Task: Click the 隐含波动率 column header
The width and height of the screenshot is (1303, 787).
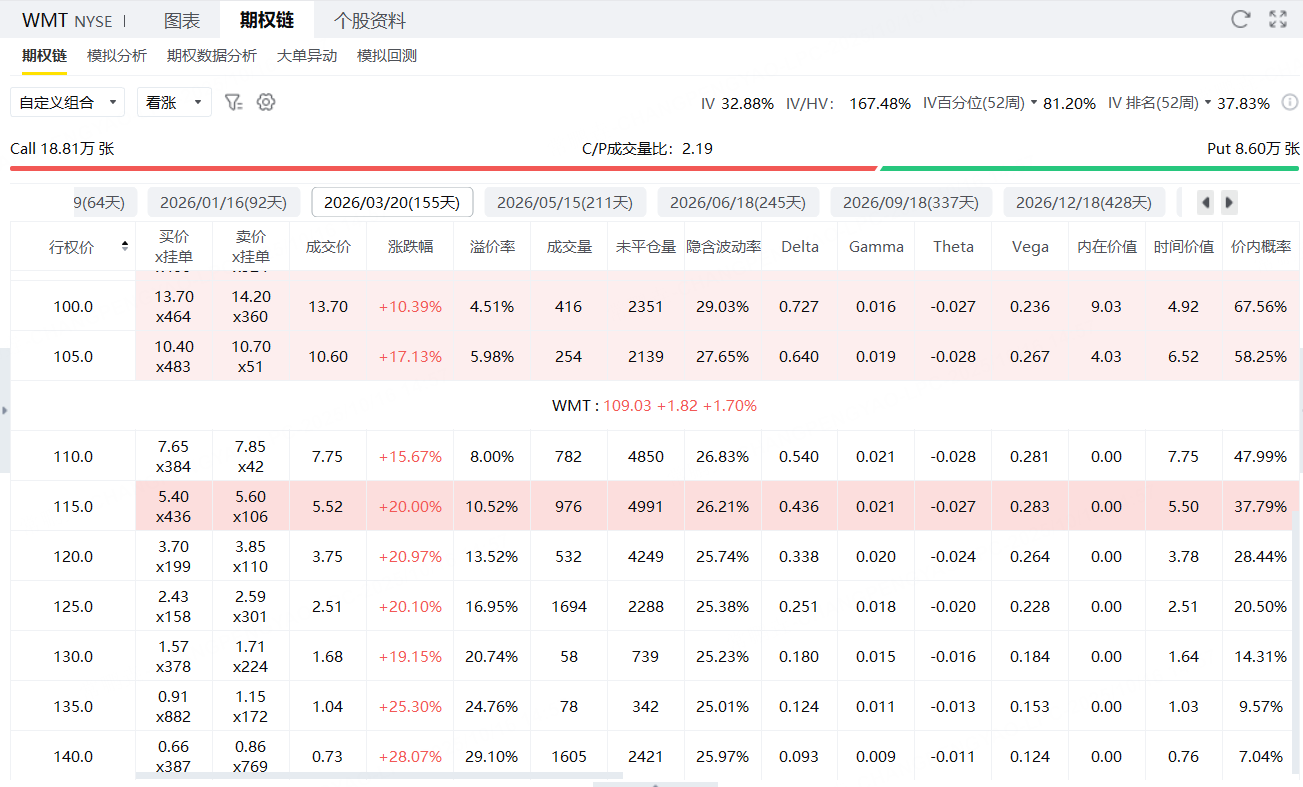Action: click(723, 246)
